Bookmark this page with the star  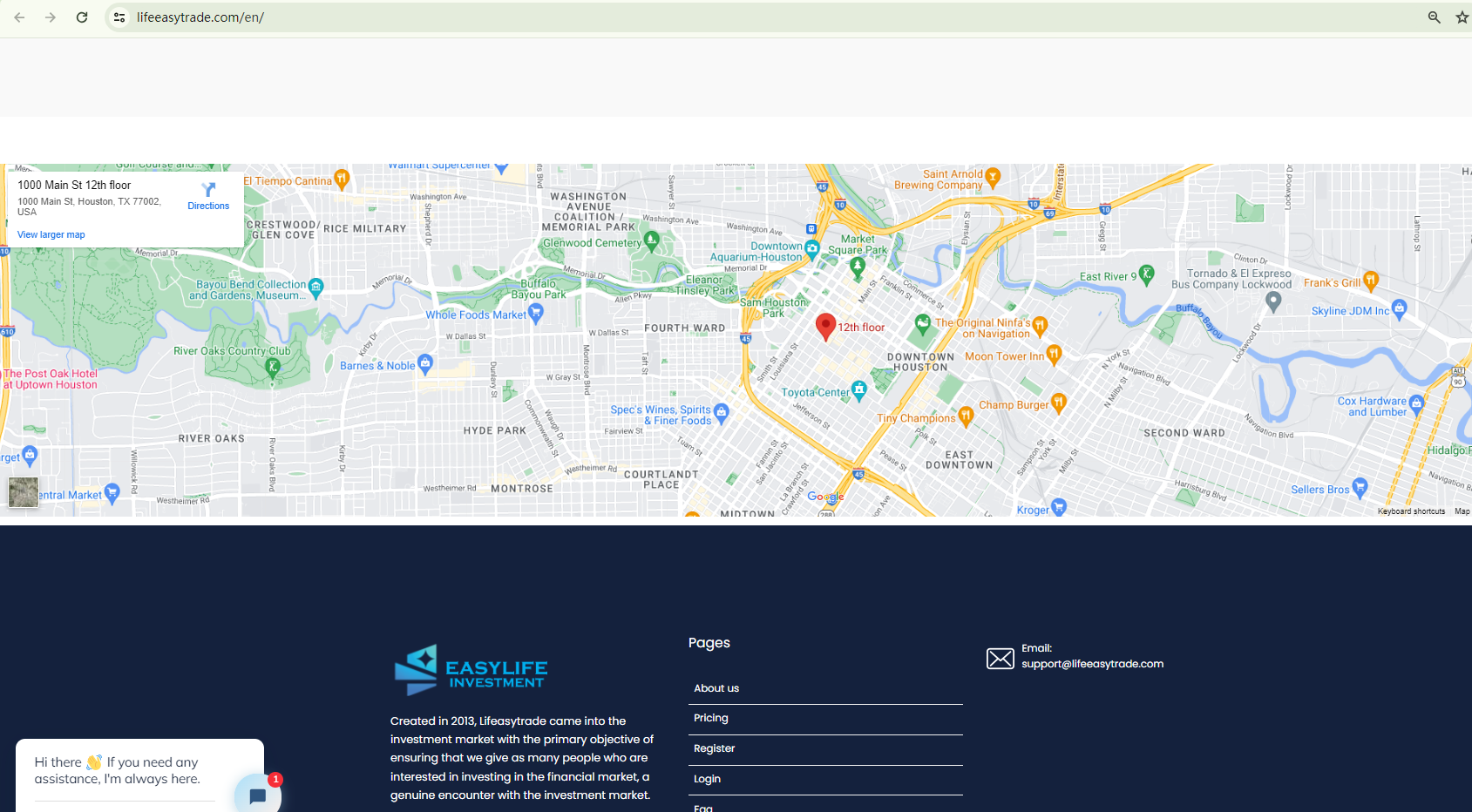point(1462,17)
